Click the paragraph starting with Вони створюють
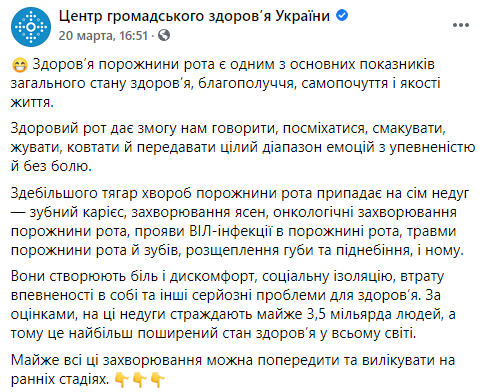Image resolution: width=494 pixels, height=392 pixels. [233, 305]
